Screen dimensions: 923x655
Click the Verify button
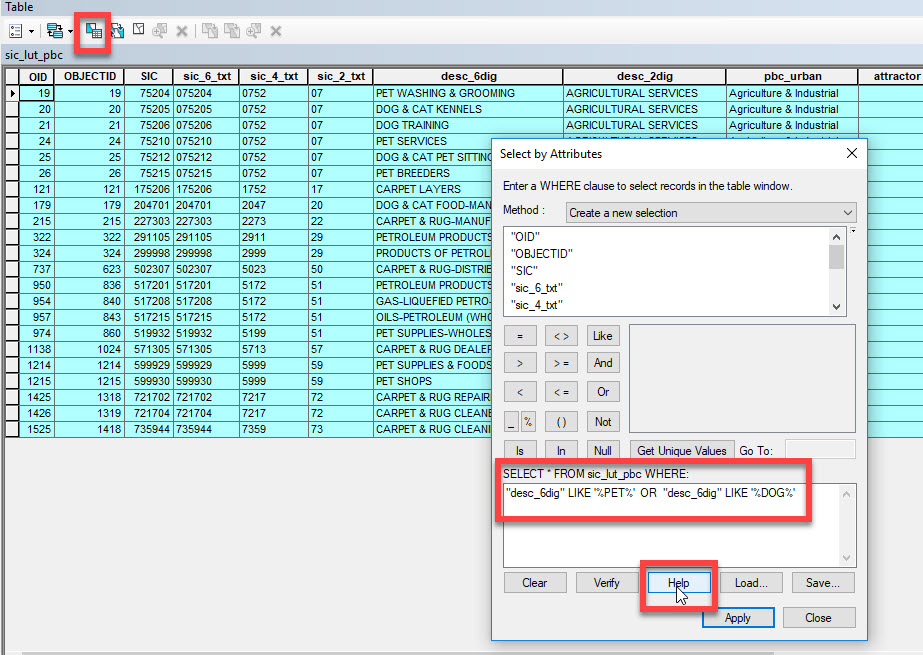(606, 583)
